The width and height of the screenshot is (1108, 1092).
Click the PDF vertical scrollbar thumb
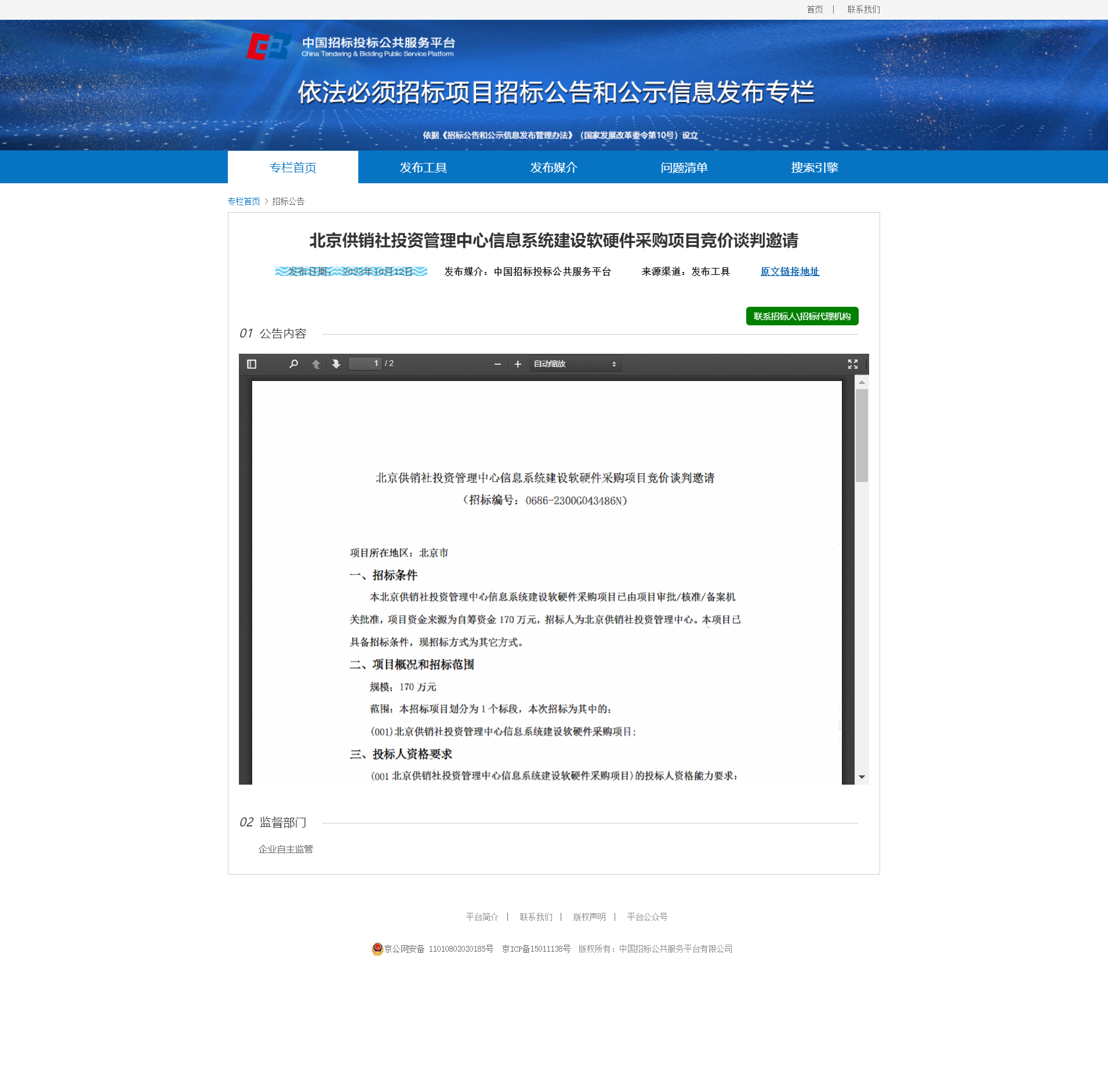coord(862,436)
